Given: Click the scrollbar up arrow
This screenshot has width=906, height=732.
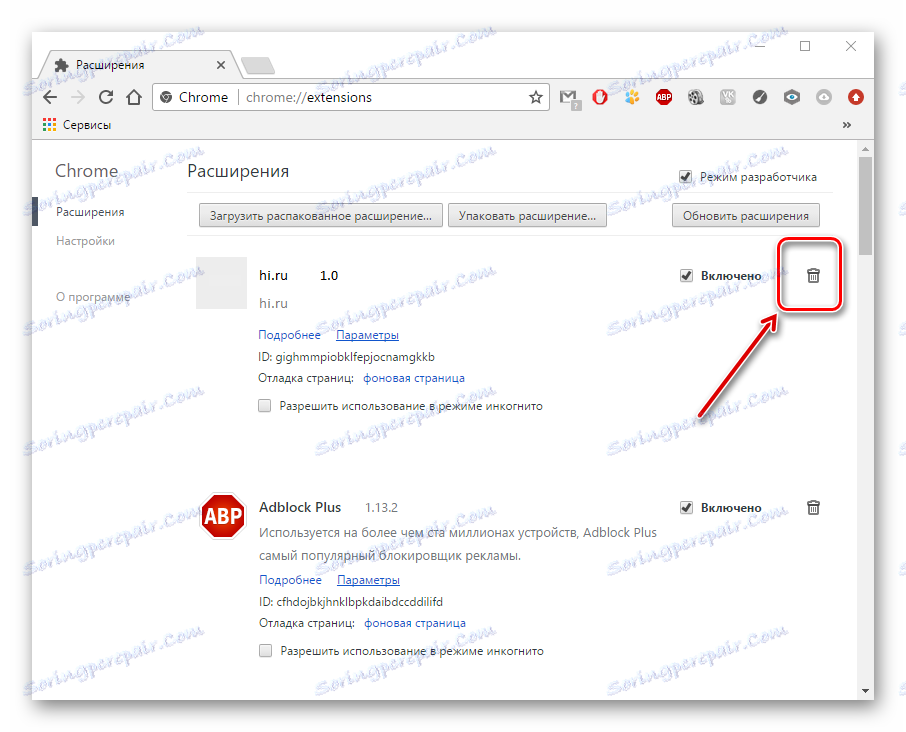Looking at the screenshot, I should tap(865, 149).
